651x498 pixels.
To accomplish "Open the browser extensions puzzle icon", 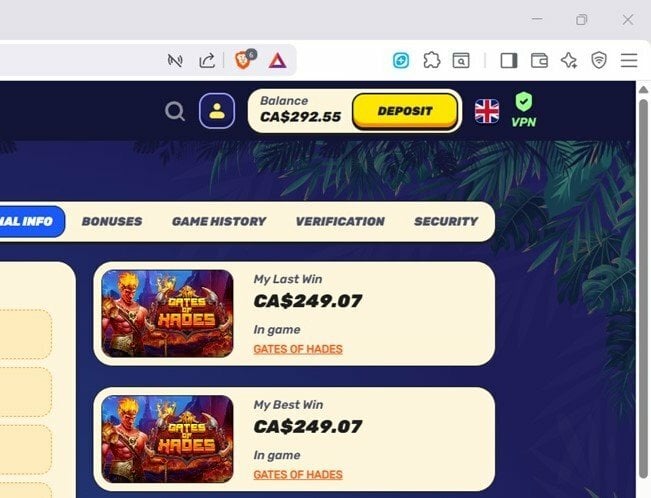I will (x=431, y=61).
